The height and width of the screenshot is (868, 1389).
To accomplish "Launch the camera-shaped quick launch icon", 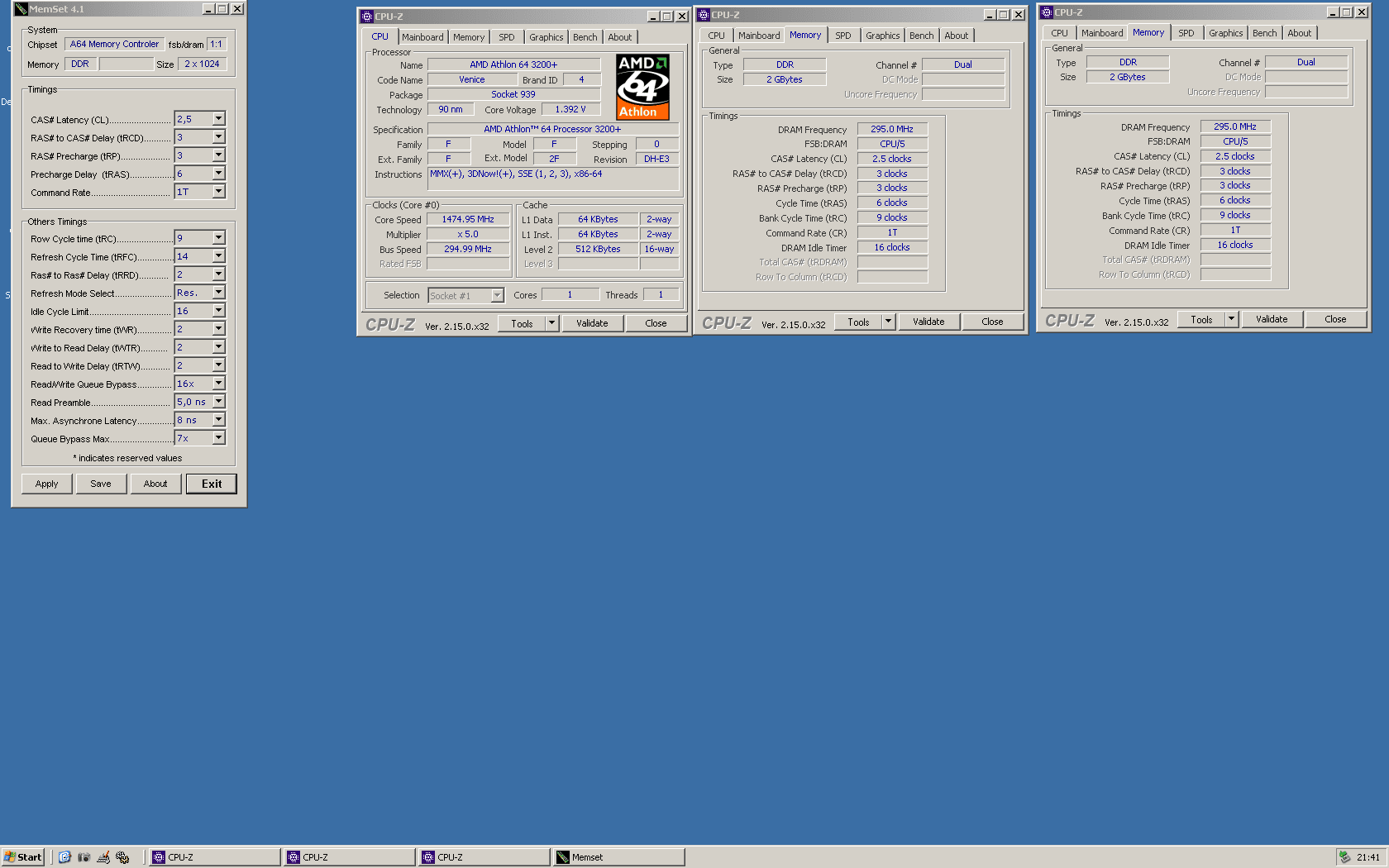I will (84, 857).
